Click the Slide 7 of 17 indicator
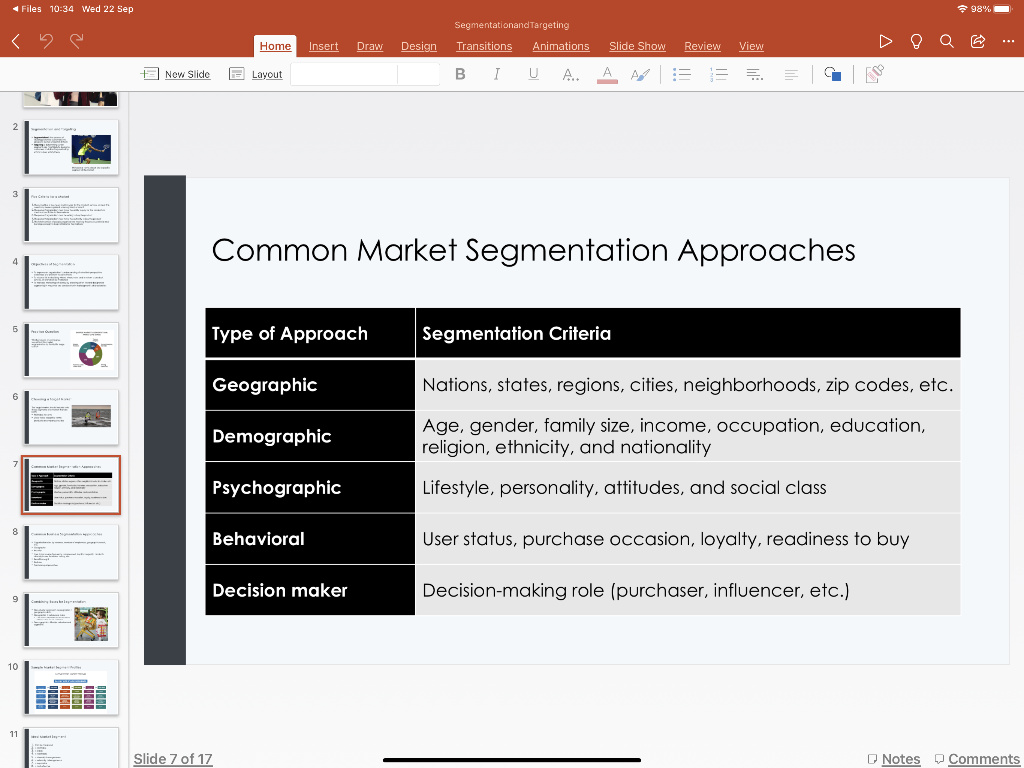Viewport: 1024px width, 768px height. pyautogui.click(x=173, y=759)
